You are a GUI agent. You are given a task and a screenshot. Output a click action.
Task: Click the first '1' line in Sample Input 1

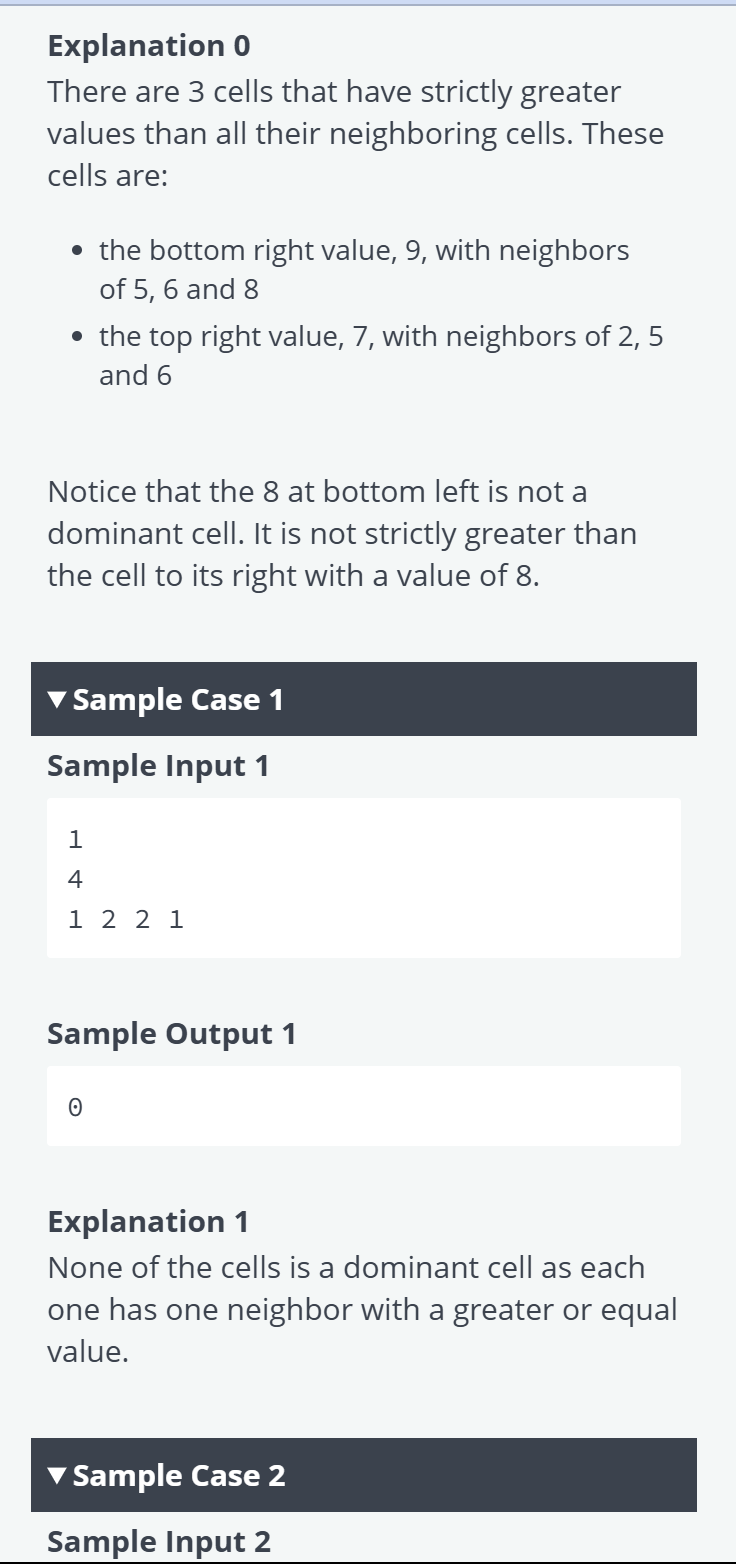pos(75,840)
